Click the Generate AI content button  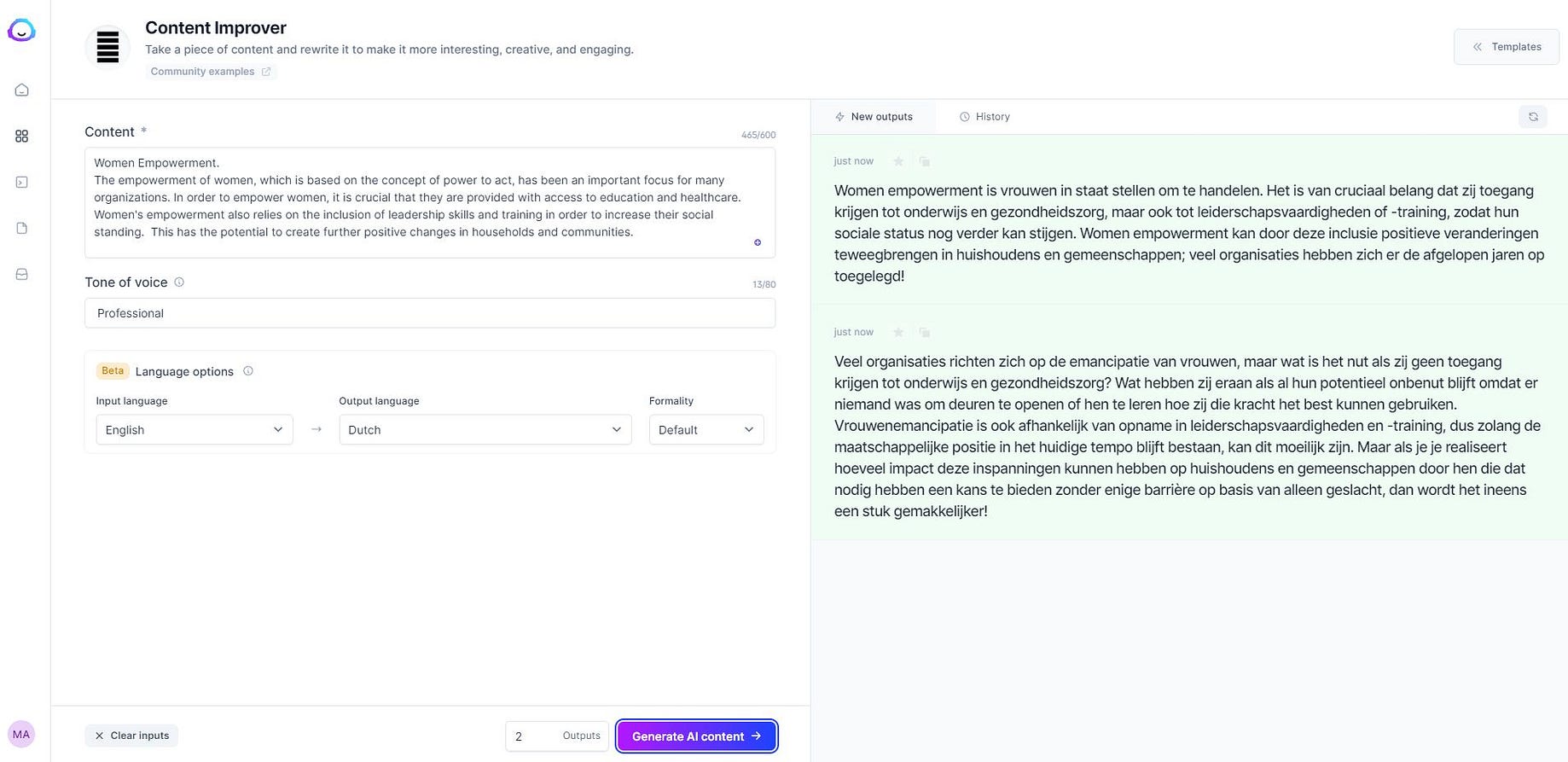tap(696, 736)
